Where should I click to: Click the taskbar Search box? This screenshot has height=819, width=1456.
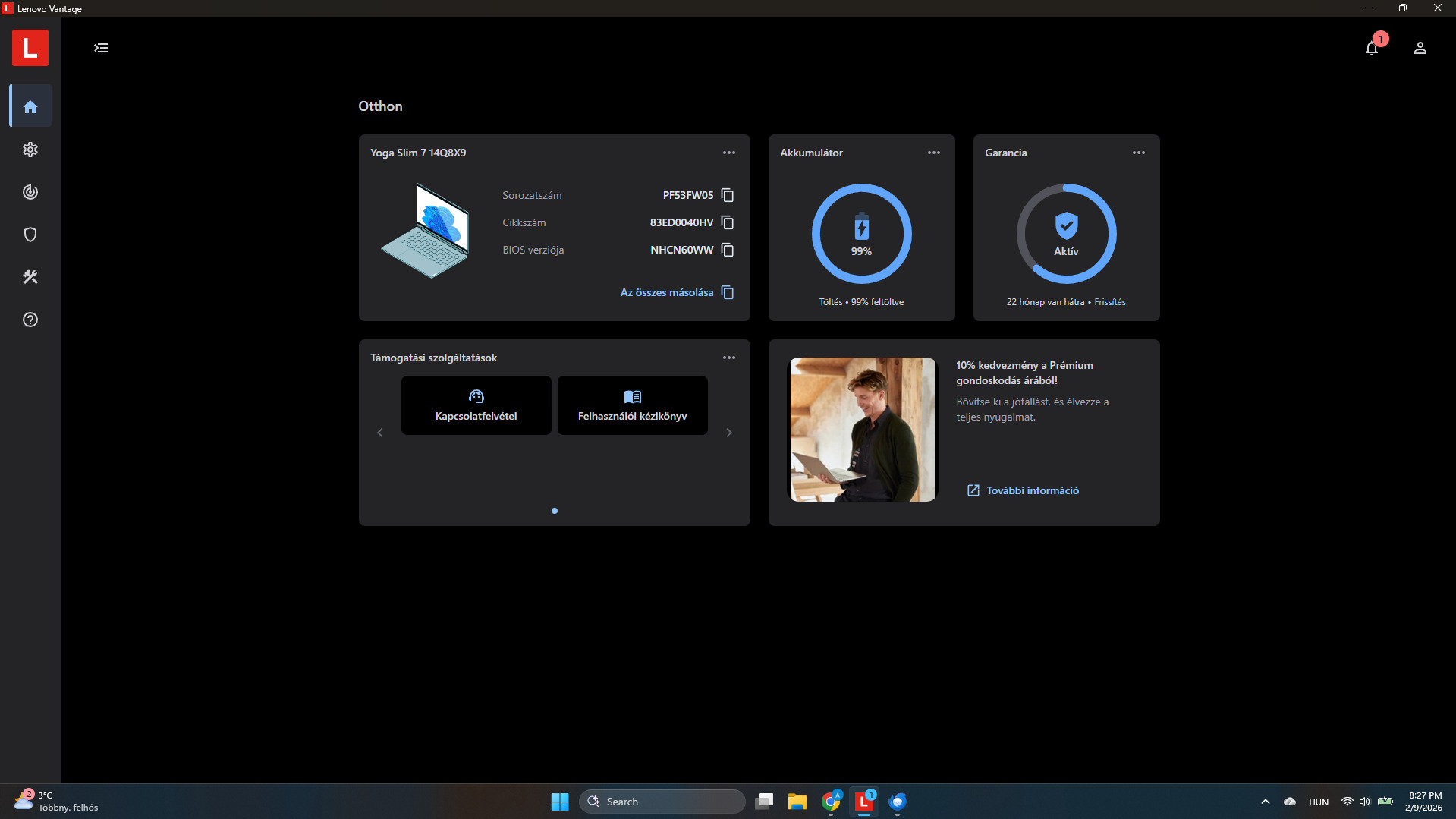[x=662, y=802]
